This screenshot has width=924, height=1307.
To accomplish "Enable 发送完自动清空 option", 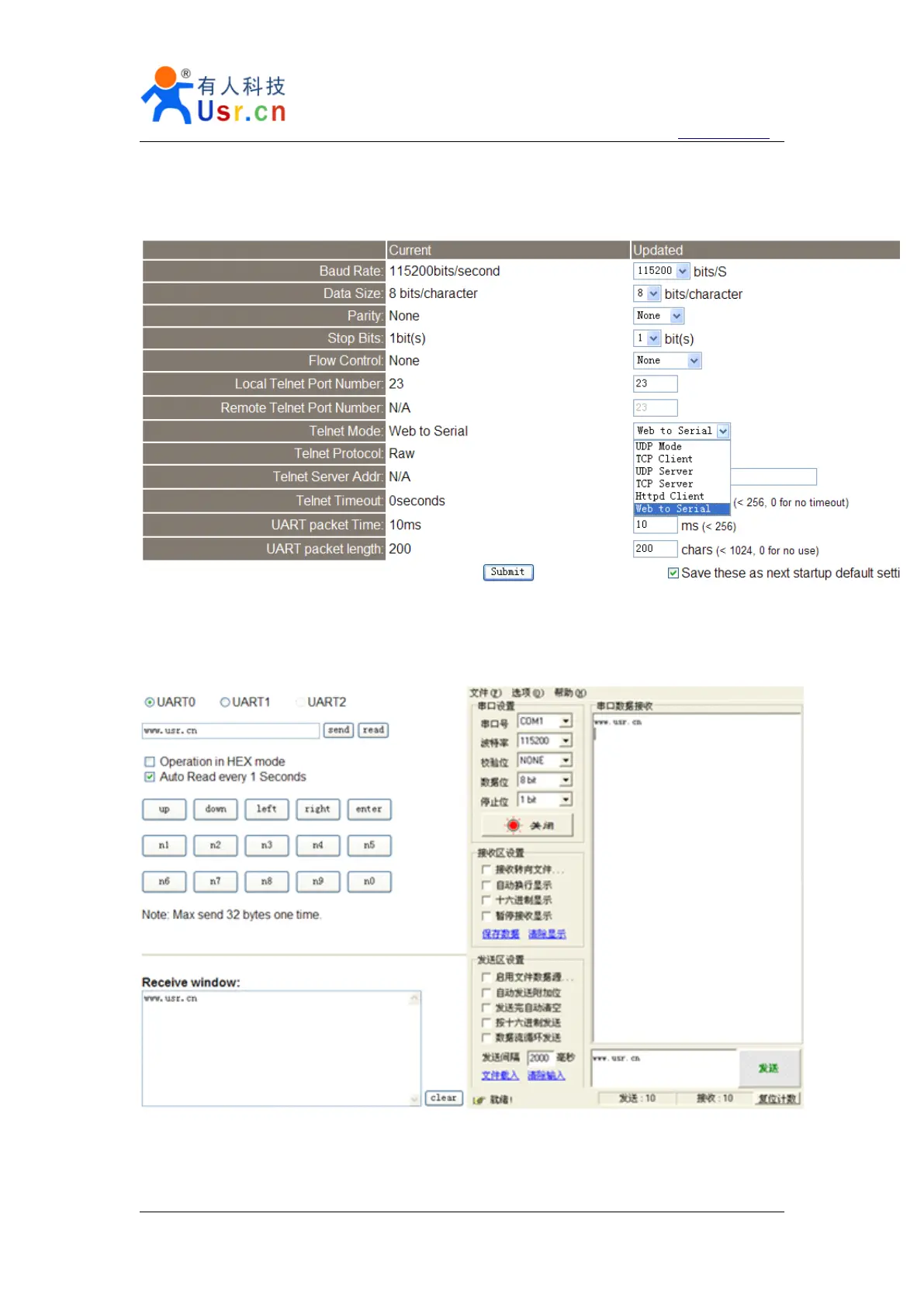I will click(486, 1007).
